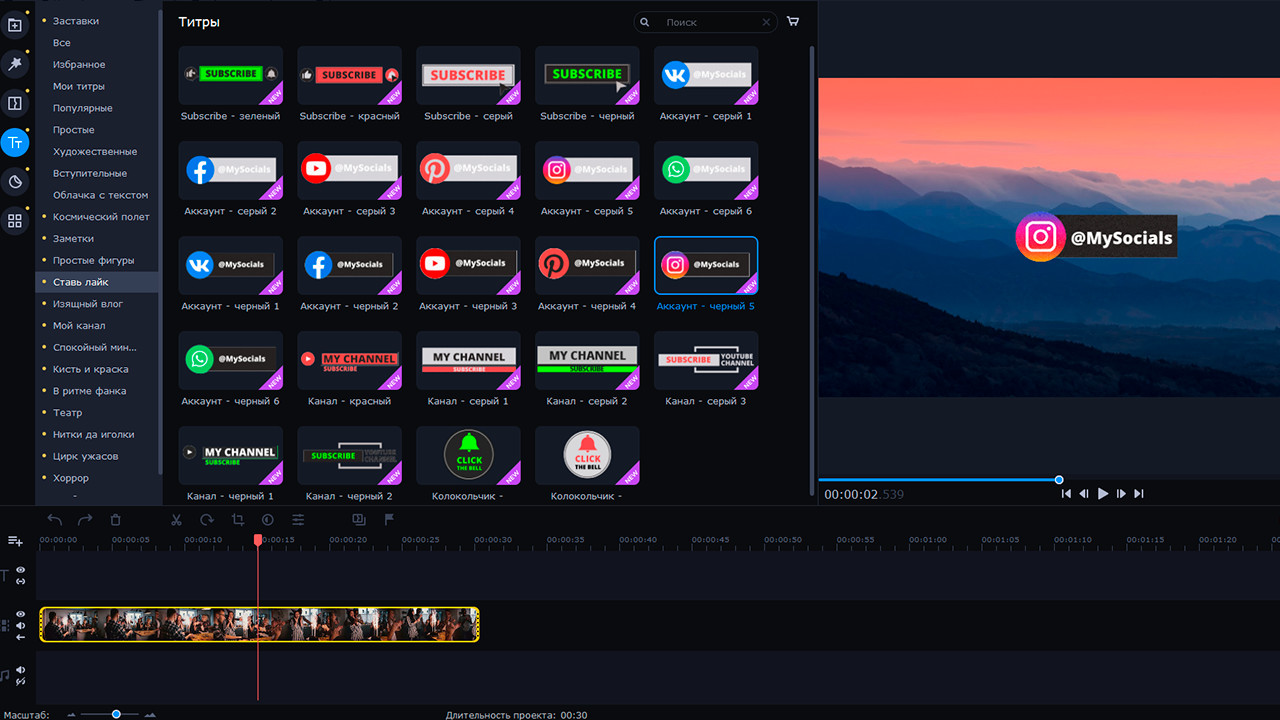Click the Add track button on timeline
The width and height of the screenshot is (1280, 720).
pyautogui.click(x=15, y=541)
